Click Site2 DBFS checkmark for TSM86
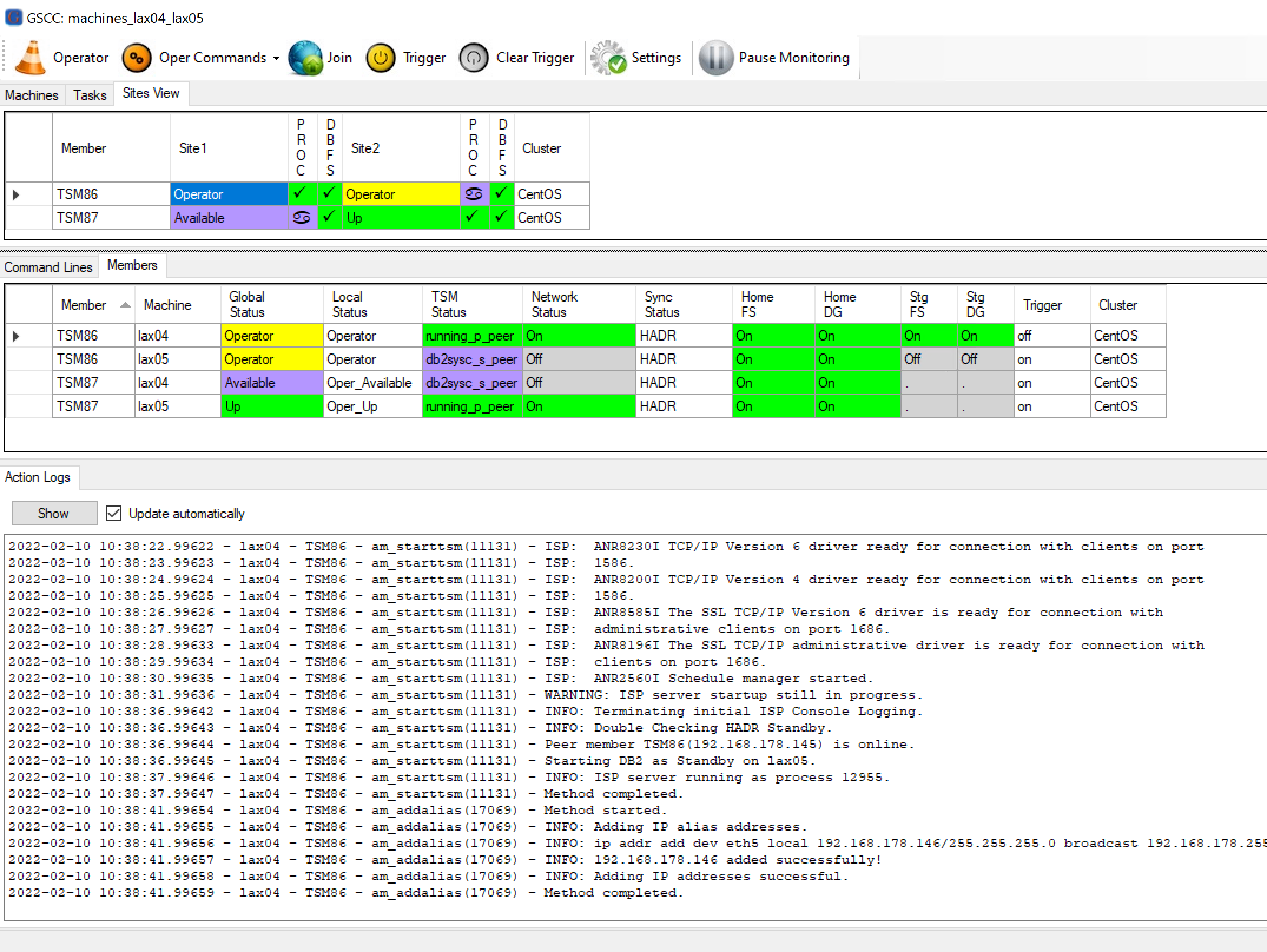The image size is (1267, 952). [x=501, y=193]
